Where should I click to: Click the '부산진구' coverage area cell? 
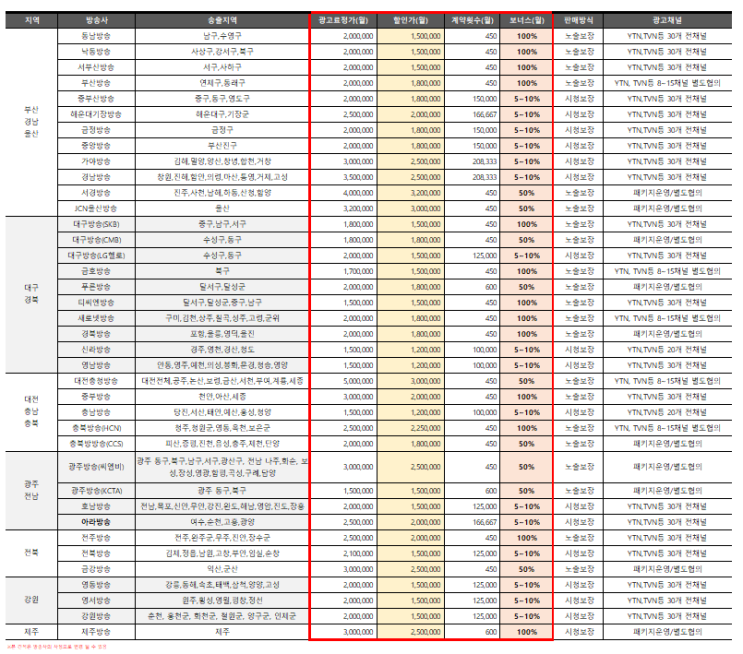(222, 145)
